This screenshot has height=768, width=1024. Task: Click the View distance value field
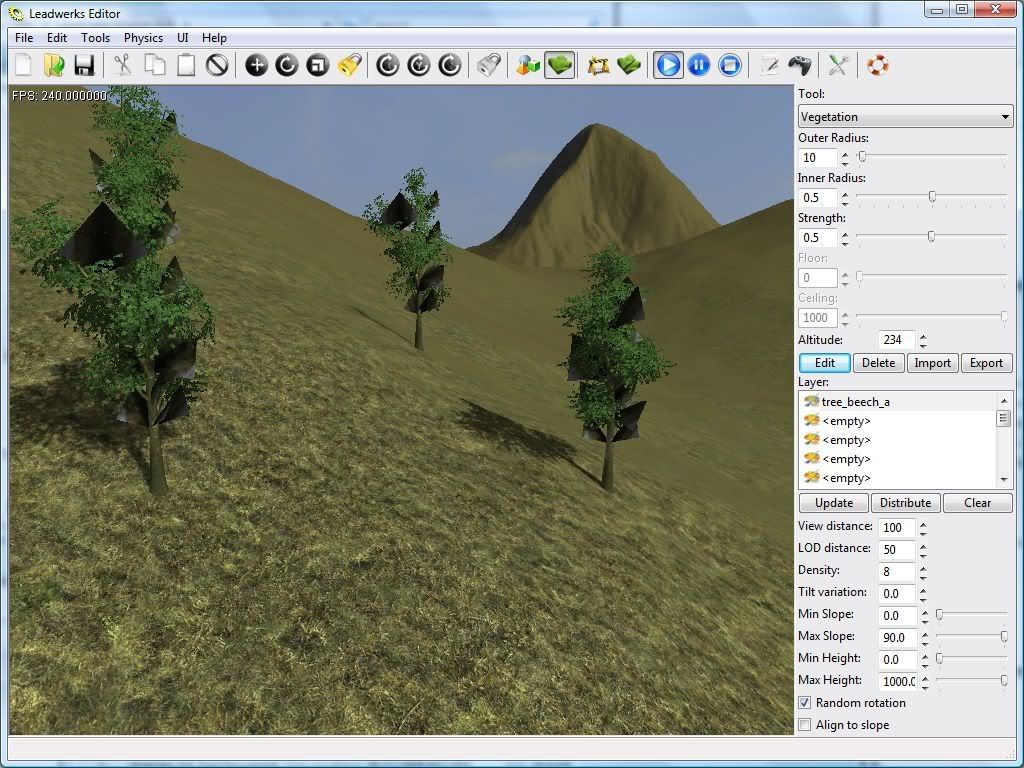click(897, 528)
